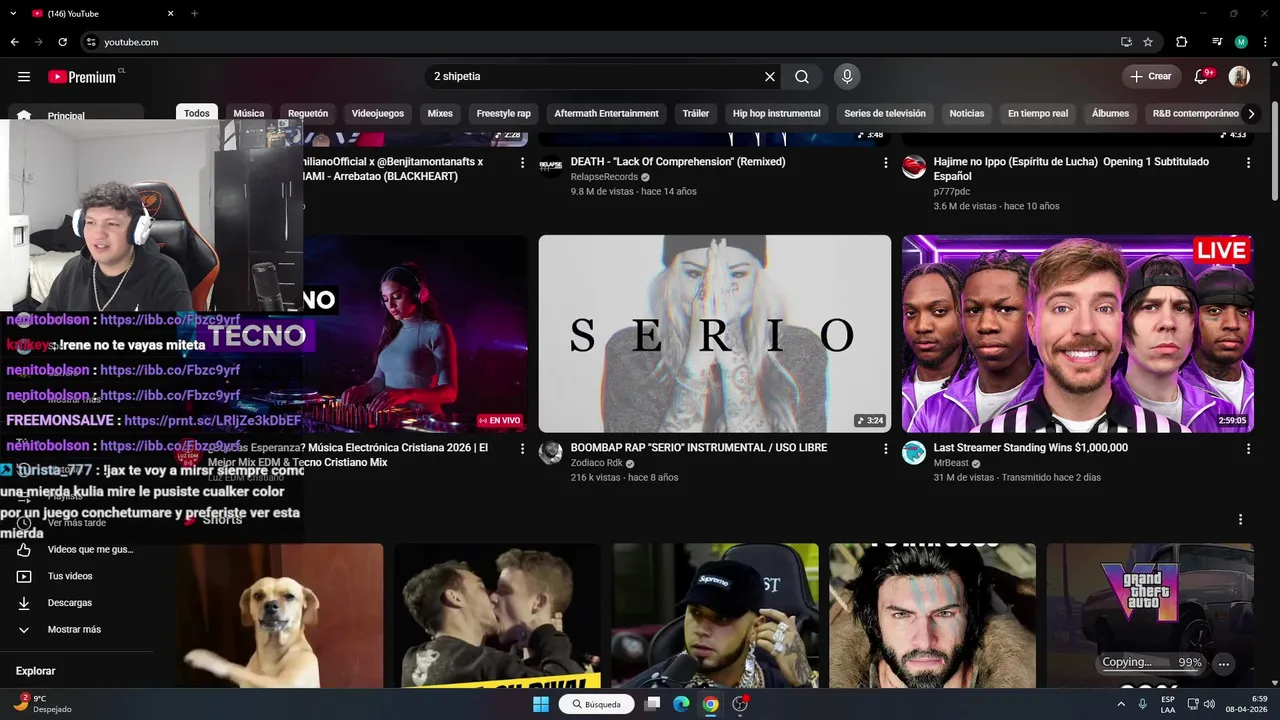Open the YouTube hamburger guide menu
This screenshot has height=720, width=1280.
[24, 76]
